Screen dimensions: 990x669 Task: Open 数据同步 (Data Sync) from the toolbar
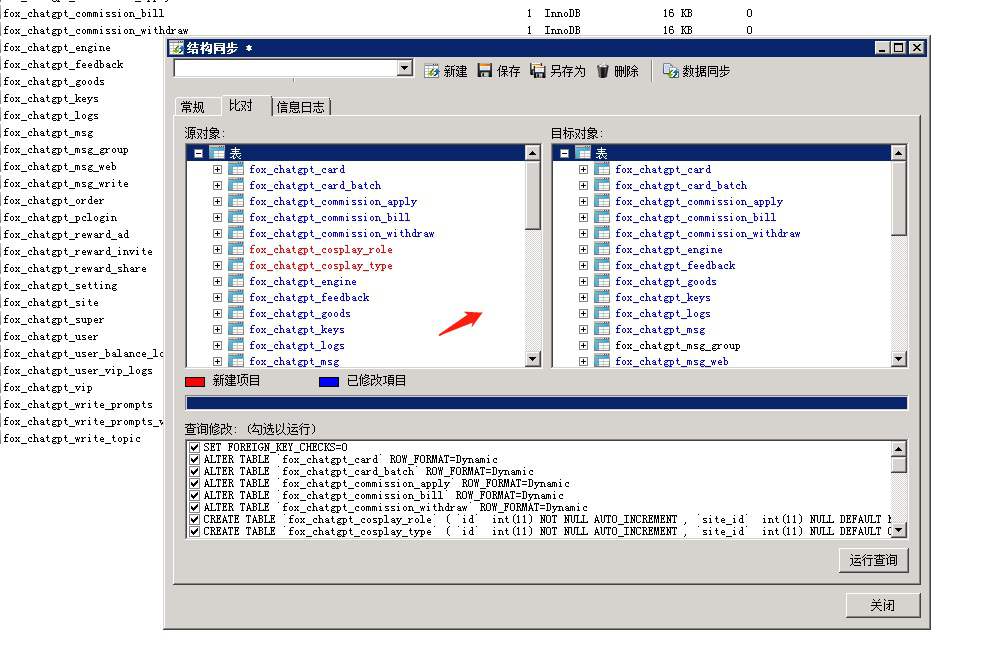click(x=671, y=71)
